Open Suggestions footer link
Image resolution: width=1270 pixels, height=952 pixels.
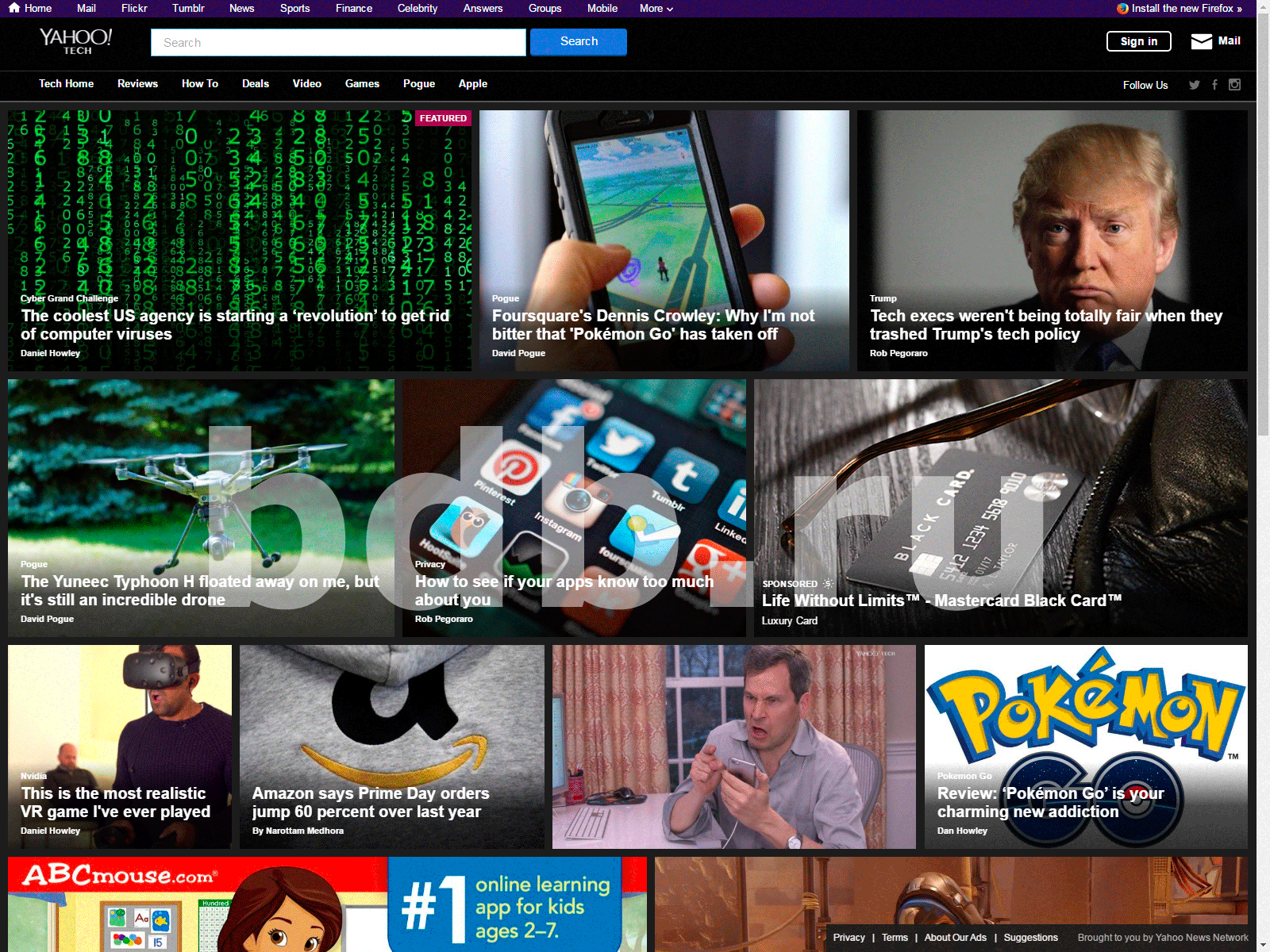[x=1030, y=938]
